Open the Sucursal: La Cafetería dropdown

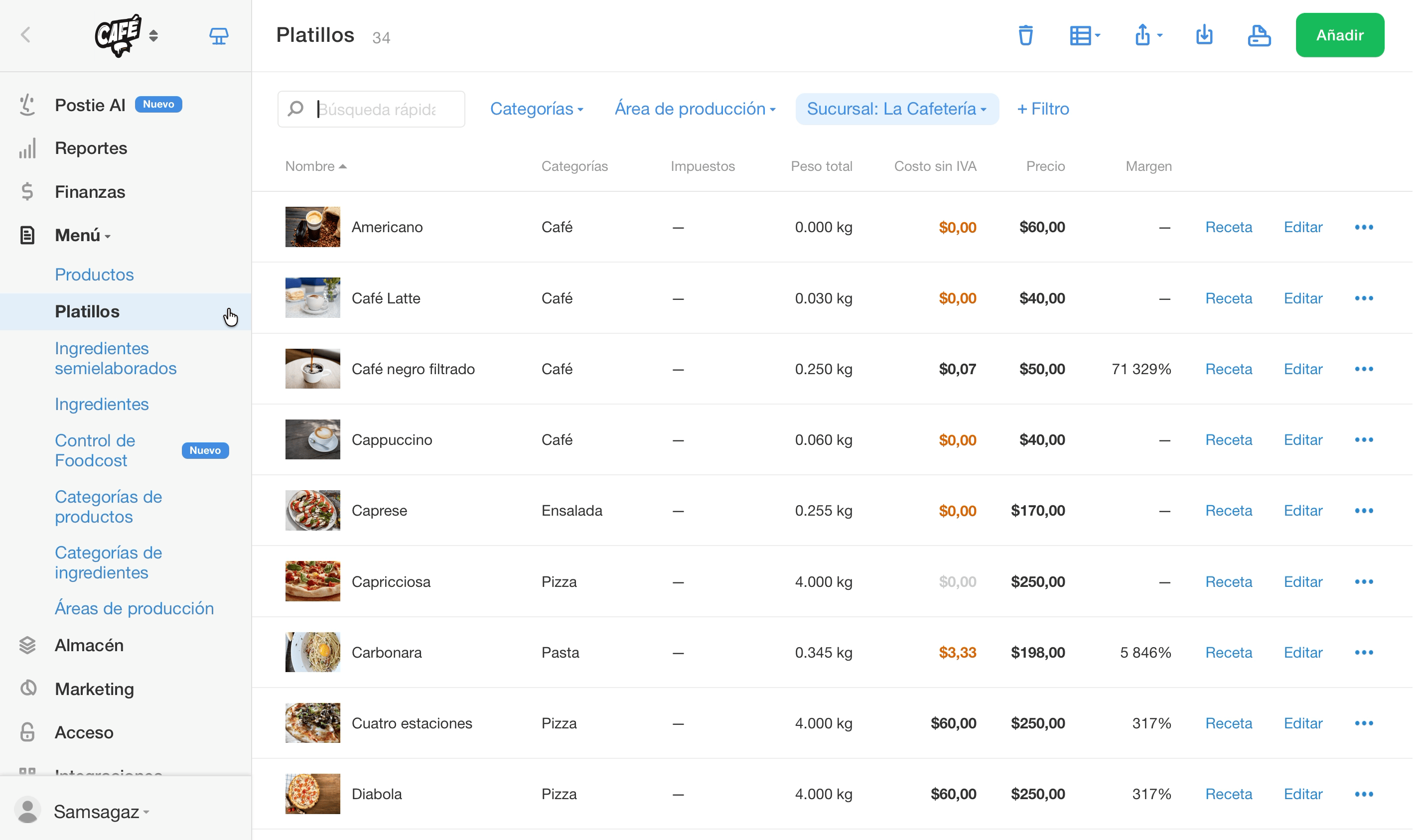point(896,109)
